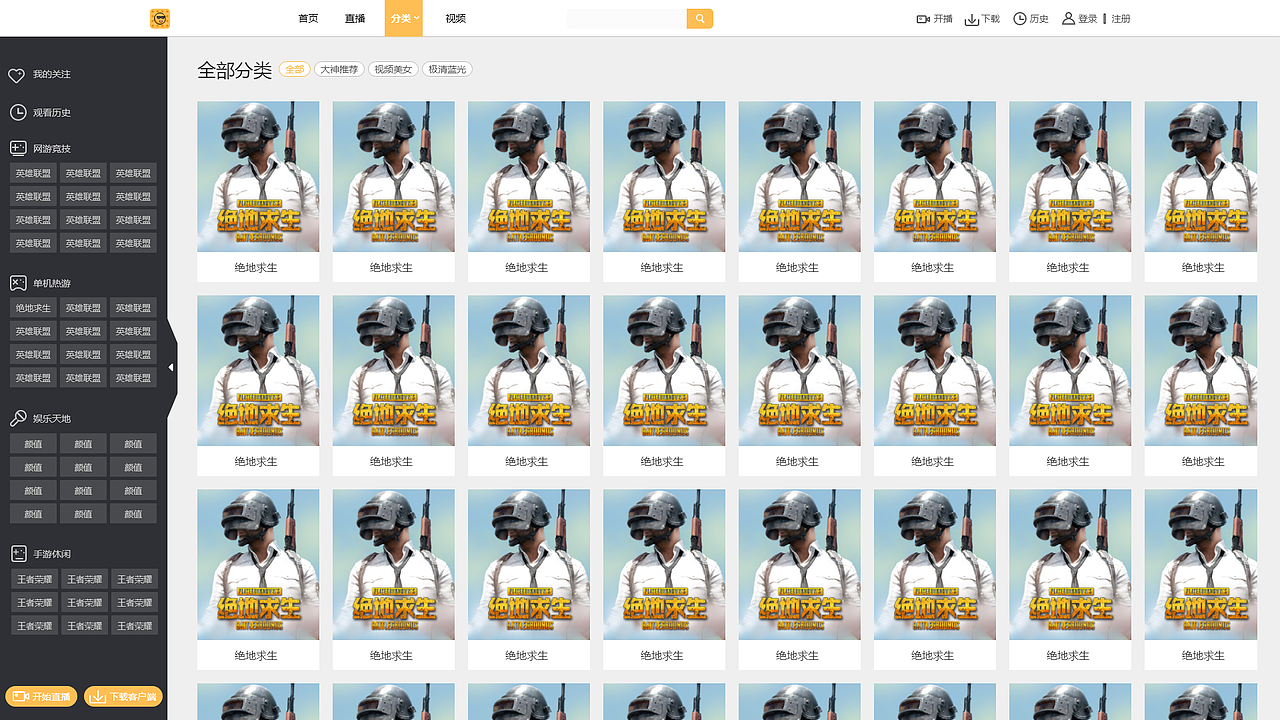The image size is (1280, 720).
Task: Click the orange search magnifier button
Action: pyautogui.click(x=700, y=18)
